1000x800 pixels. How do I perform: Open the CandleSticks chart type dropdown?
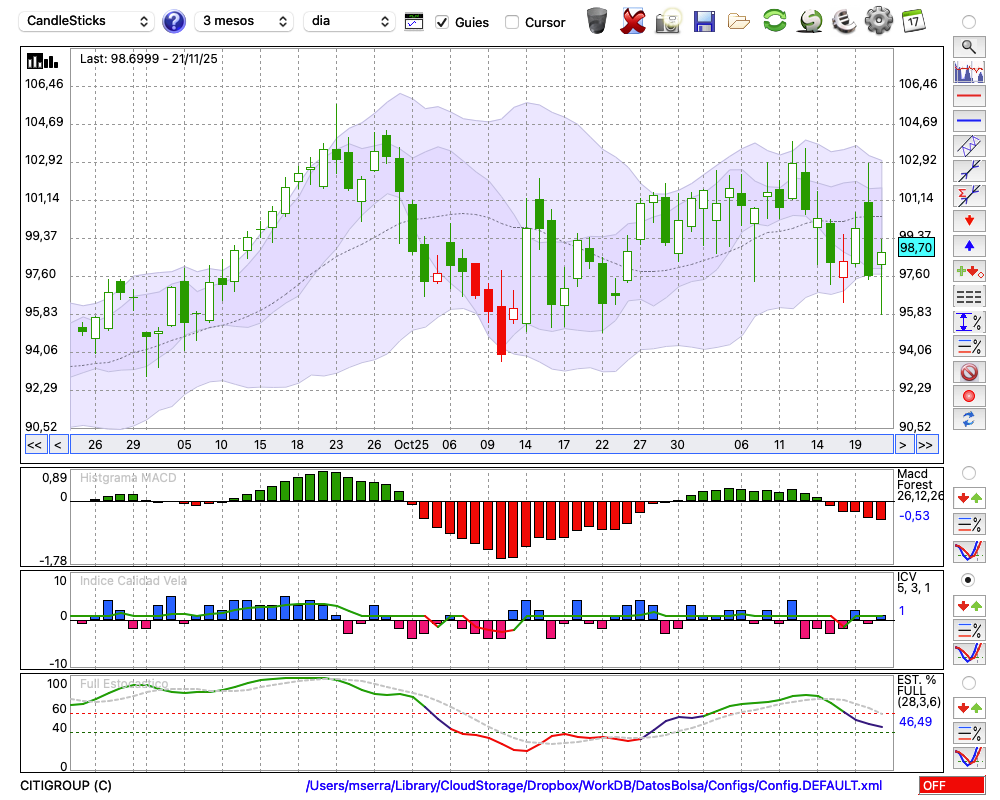point(87,21)
